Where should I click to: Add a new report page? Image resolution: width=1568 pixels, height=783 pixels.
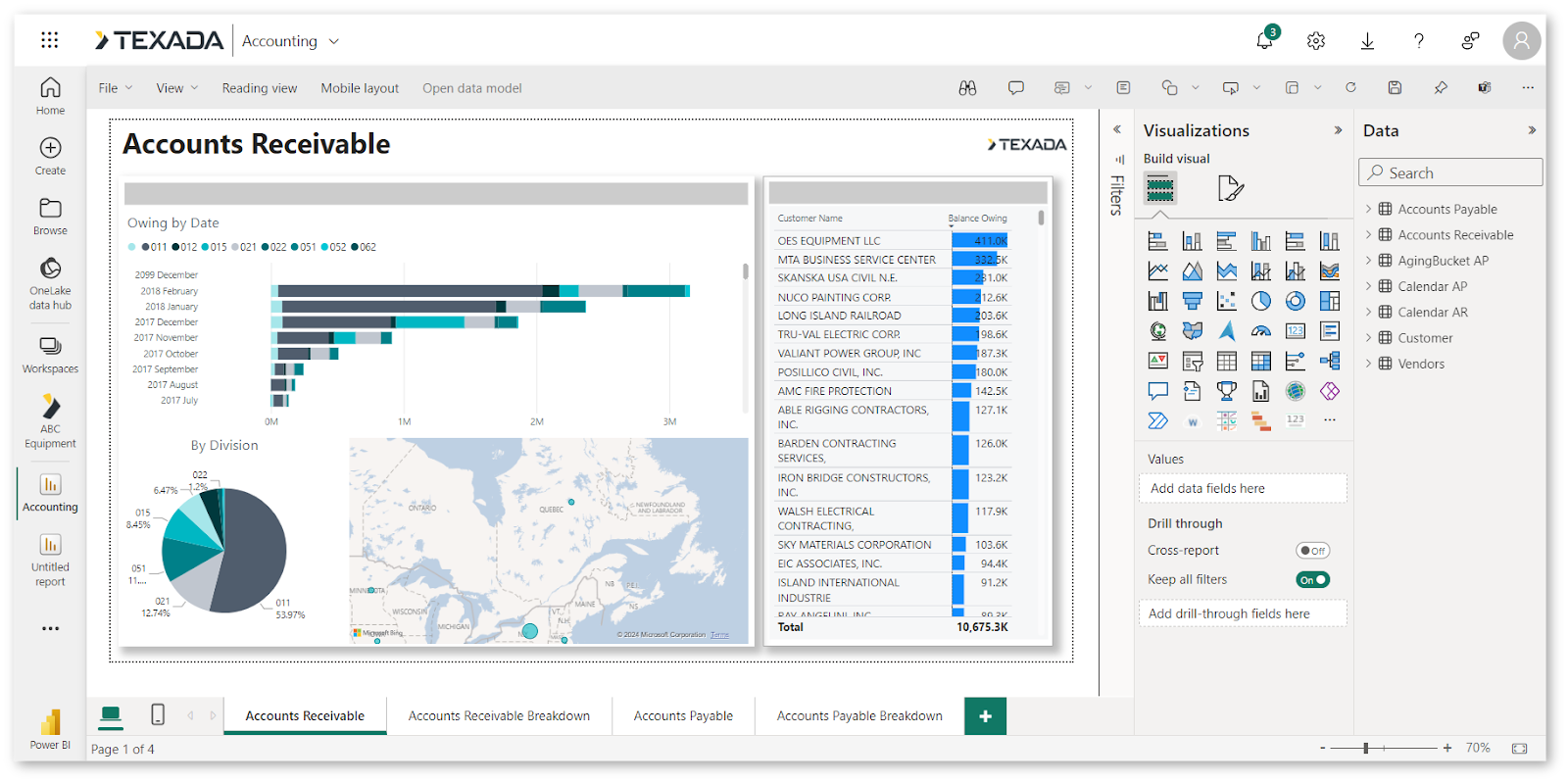coord(985,716)
